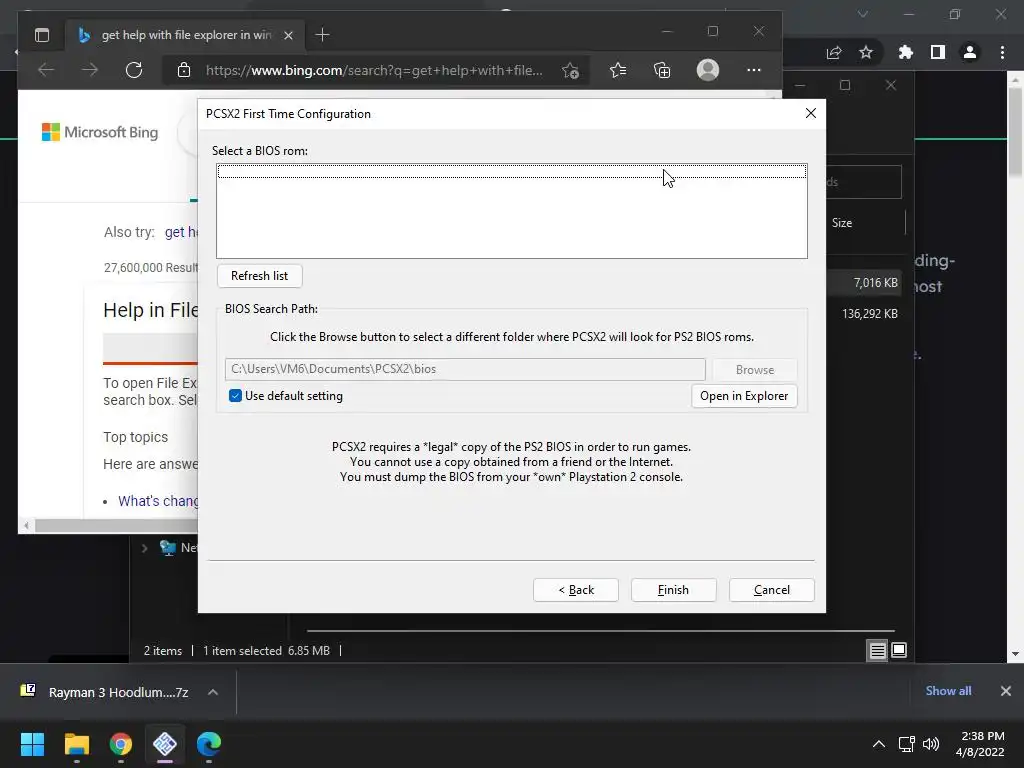Open Edge Collections icon
The height and width of the screenshot is (768, 1024).
662,70
